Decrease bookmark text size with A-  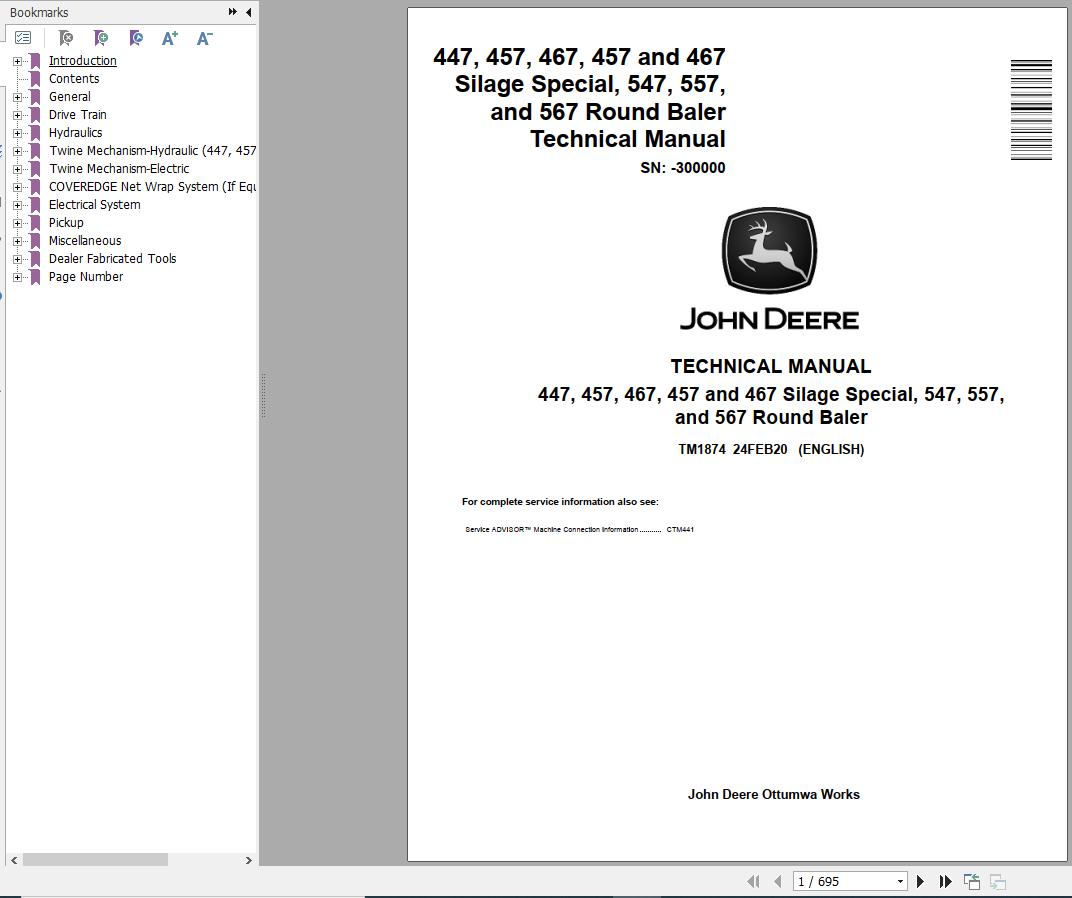[x=204, y=38]
